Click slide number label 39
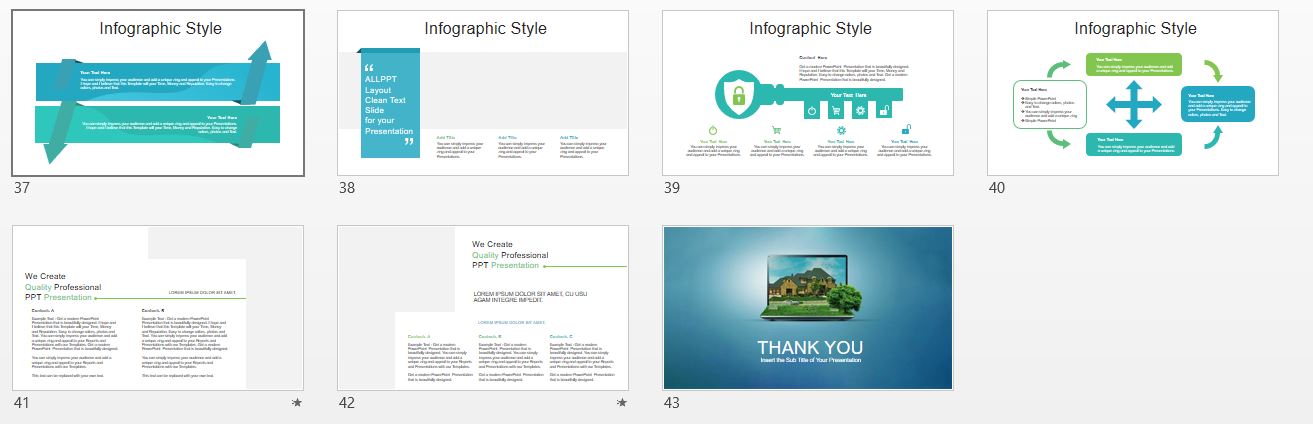This screenshot has height=424, width=1313. pyautogui.click(x=672, y=188)
